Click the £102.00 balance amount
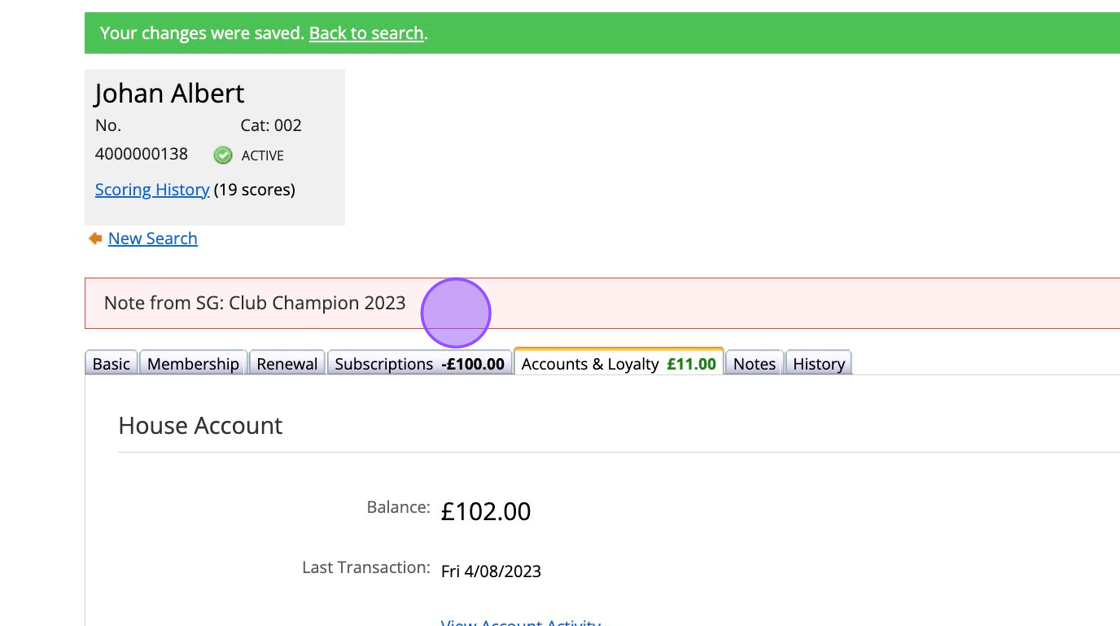Image resolution: width=1120 pixels, height=626 pixels. click(486, 511)
